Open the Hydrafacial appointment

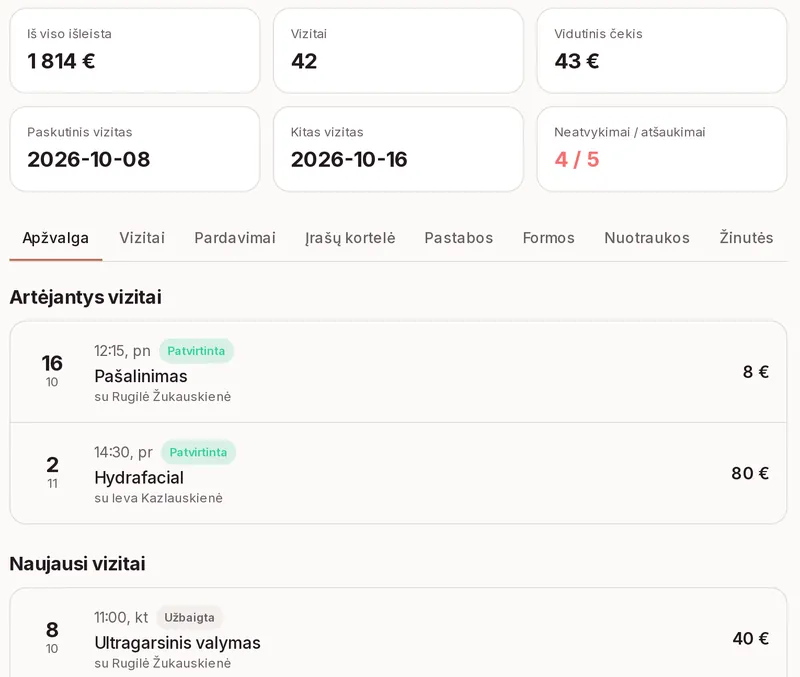tap(398, 473)
